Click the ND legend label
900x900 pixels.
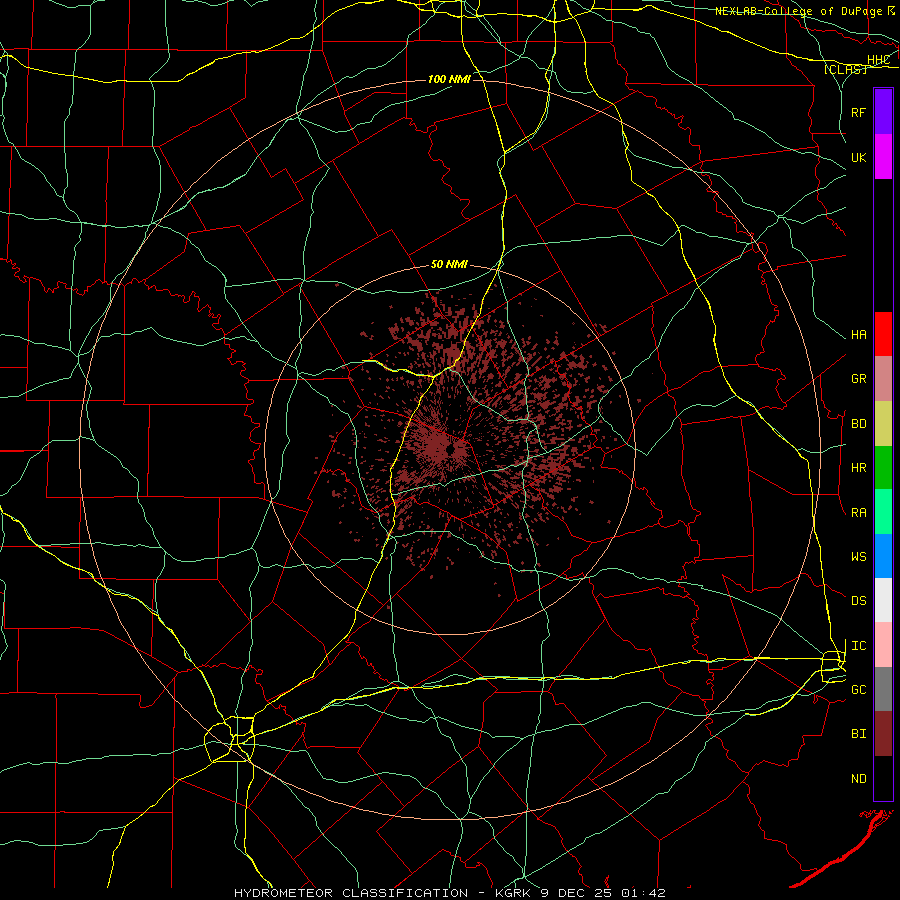(x=859, y=779)
